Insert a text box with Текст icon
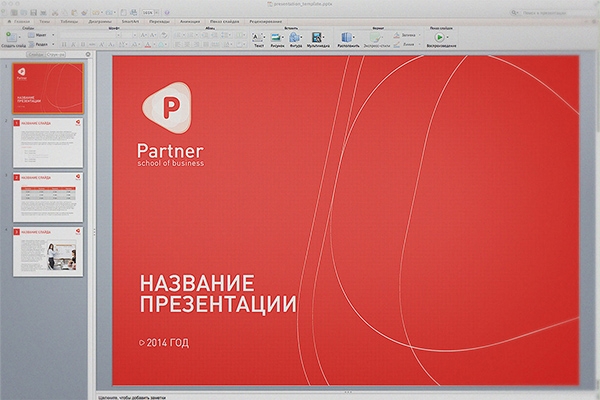 (257, 37)
